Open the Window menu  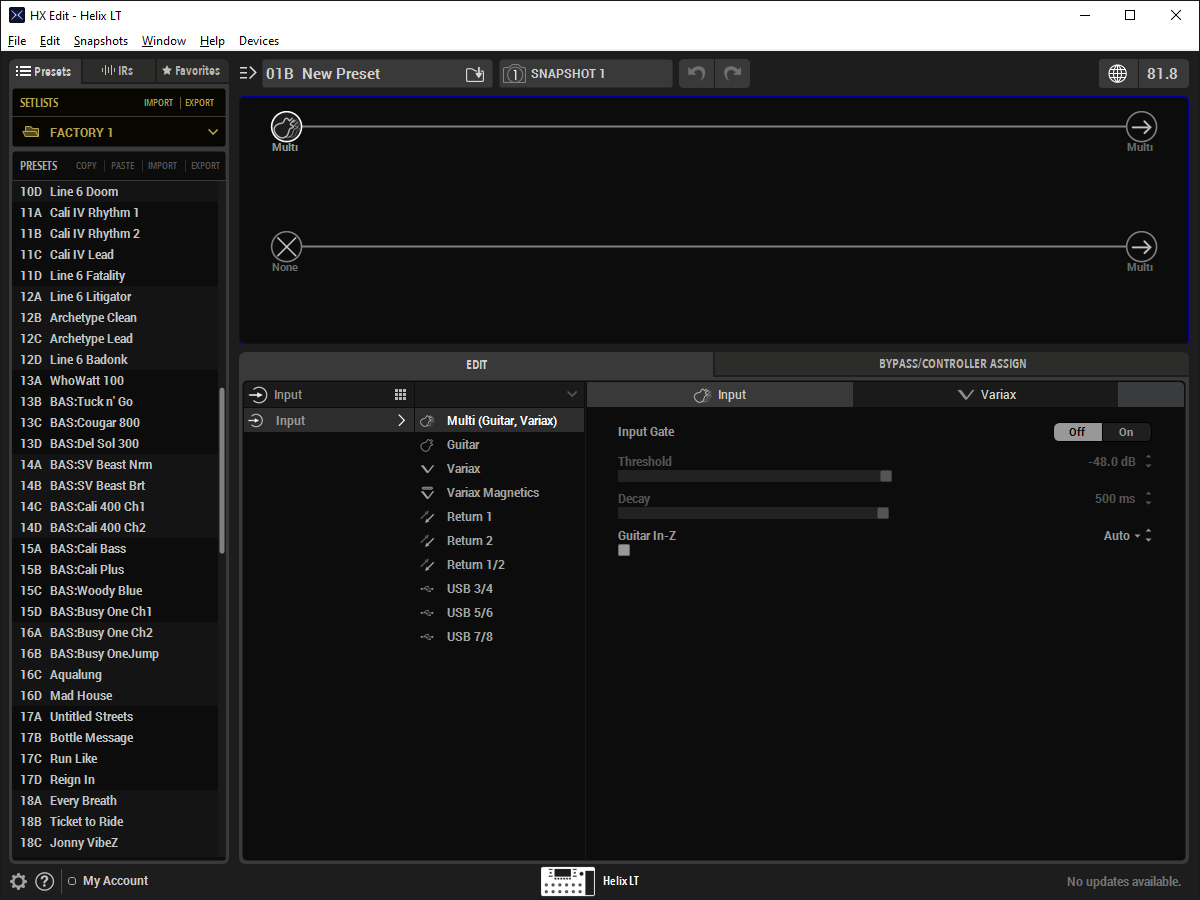pyautogui.click(x=164, y=41)
